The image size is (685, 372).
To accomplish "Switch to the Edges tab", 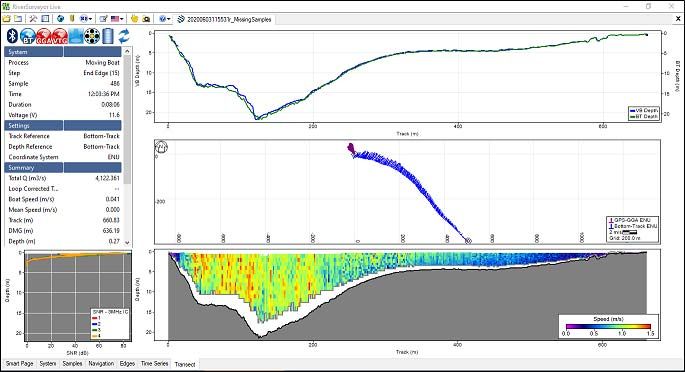I will click(x=127, y=363).
